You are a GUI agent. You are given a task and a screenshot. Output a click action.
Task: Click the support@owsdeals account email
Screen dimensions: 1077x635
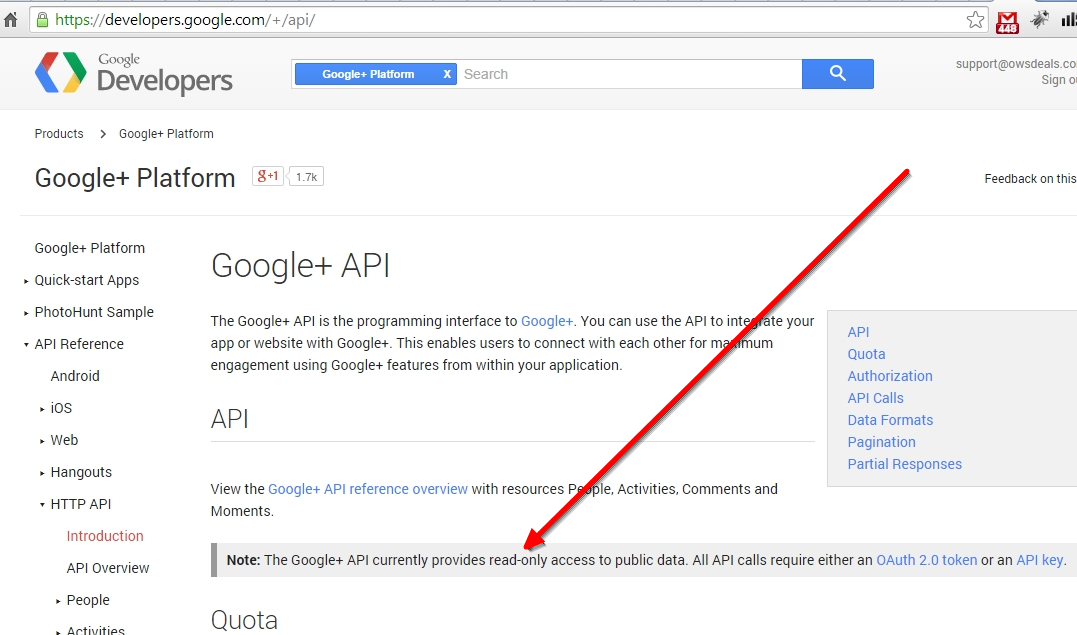point(1016,64)
